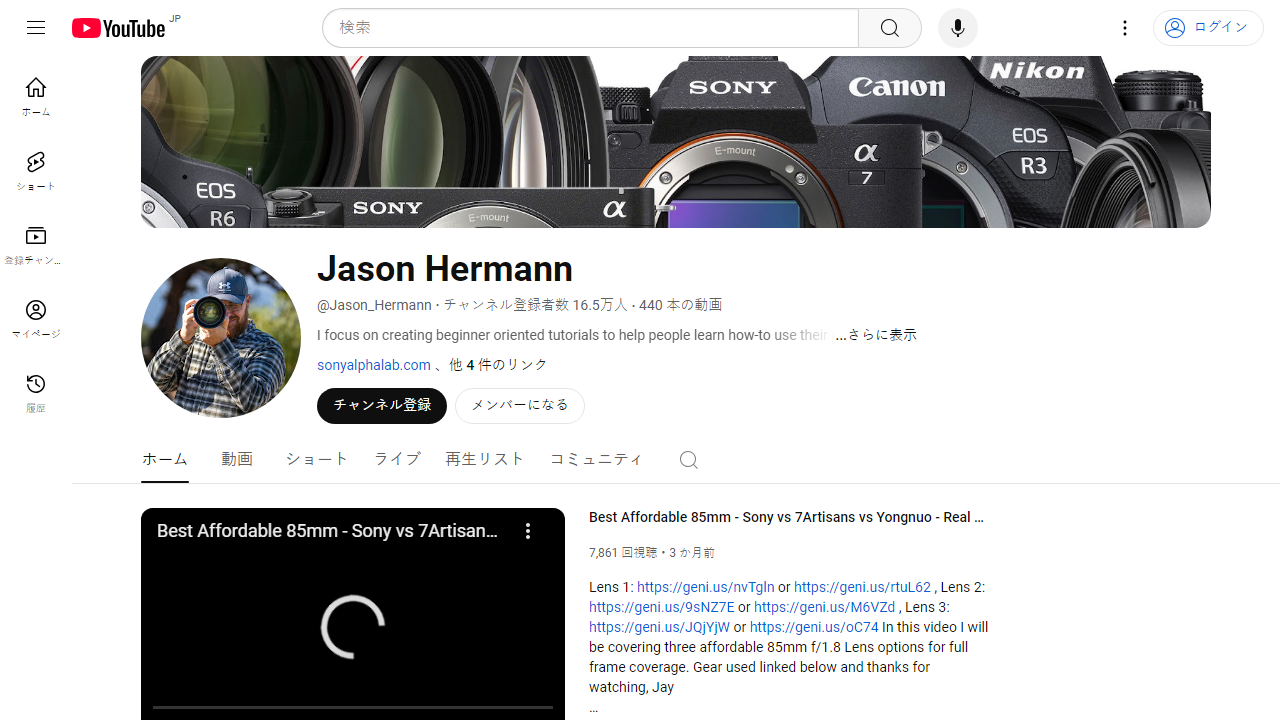The height and width of the screenshot is (720, 1280).
Task: Open the geni.us/nvTgln link
Action: tap(706, 587)
